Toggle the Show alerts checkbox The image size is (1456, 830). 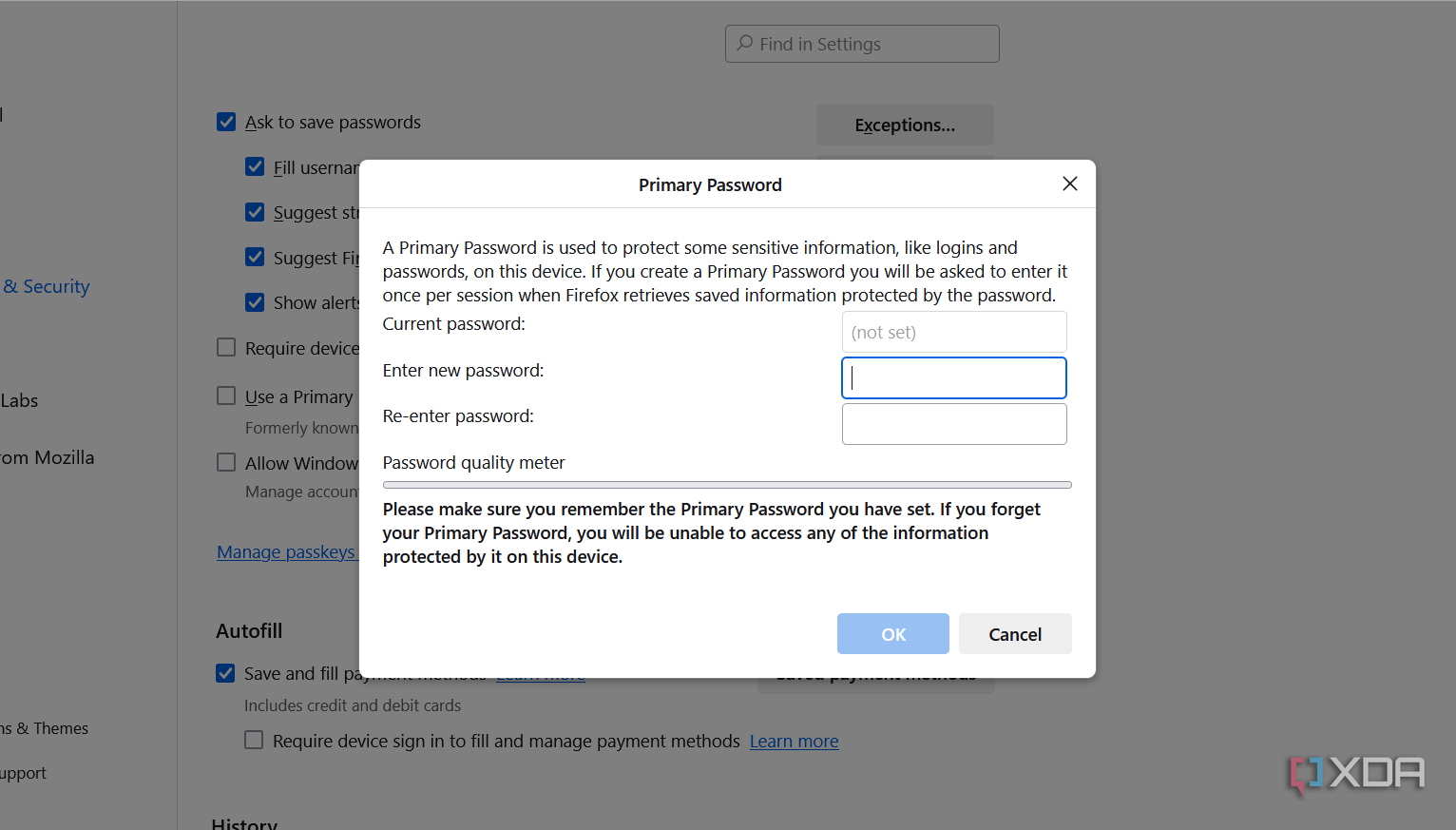254,302
